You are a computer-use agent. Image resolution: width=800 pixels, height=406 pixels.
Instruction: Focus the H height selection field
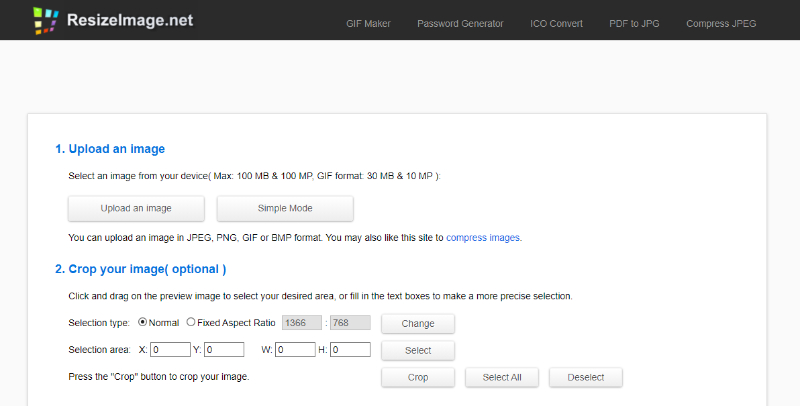tap(350, 350)
